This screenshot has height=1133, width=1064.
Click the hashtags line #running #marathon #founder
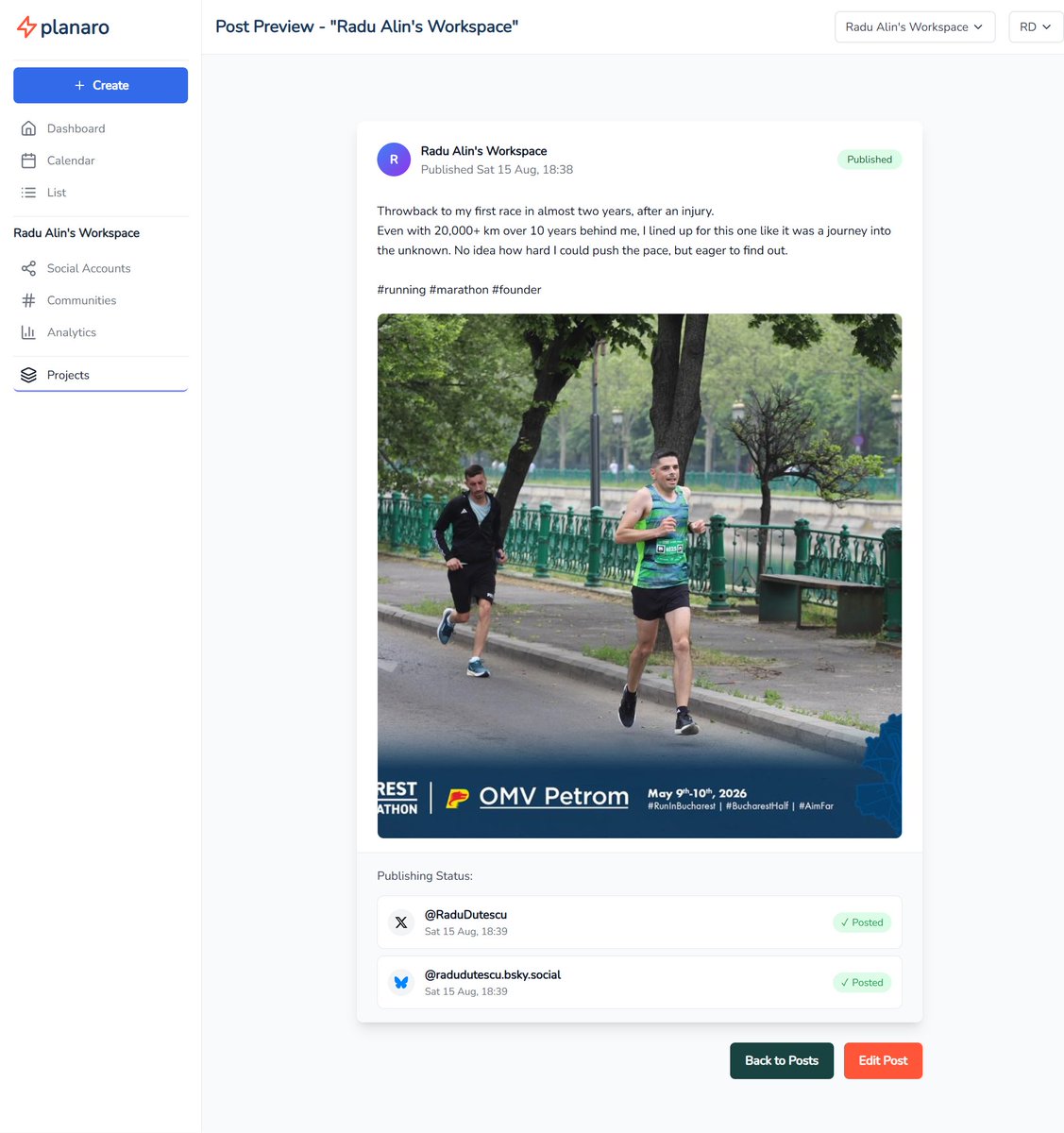pos(459,290)
